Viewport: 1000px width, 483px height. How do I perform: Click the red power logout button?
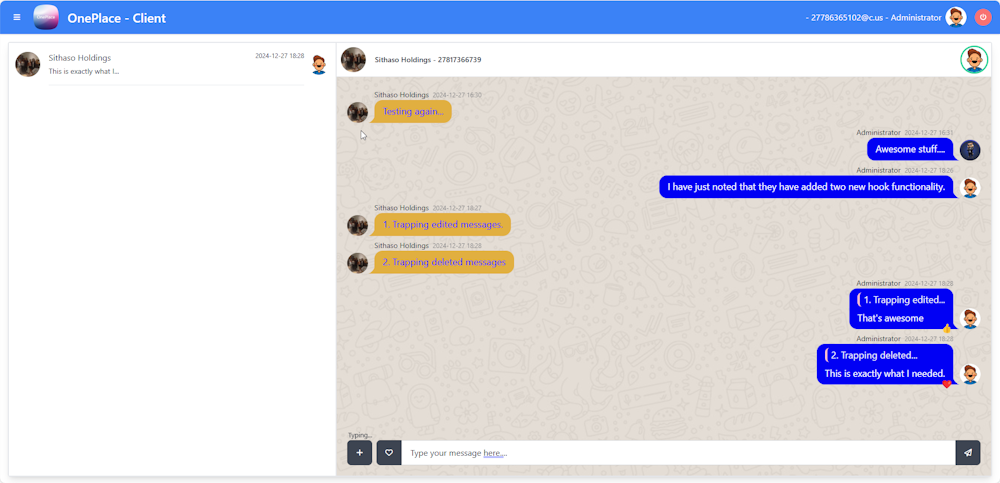pyautogui.click(x=983, y=17)
